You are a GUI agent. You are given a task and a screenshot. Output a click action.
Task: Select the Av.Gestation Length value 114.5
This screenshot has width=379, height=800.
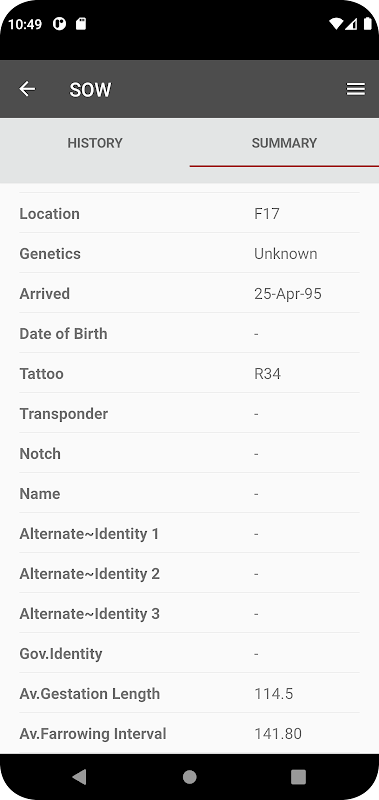click(273, 694)
